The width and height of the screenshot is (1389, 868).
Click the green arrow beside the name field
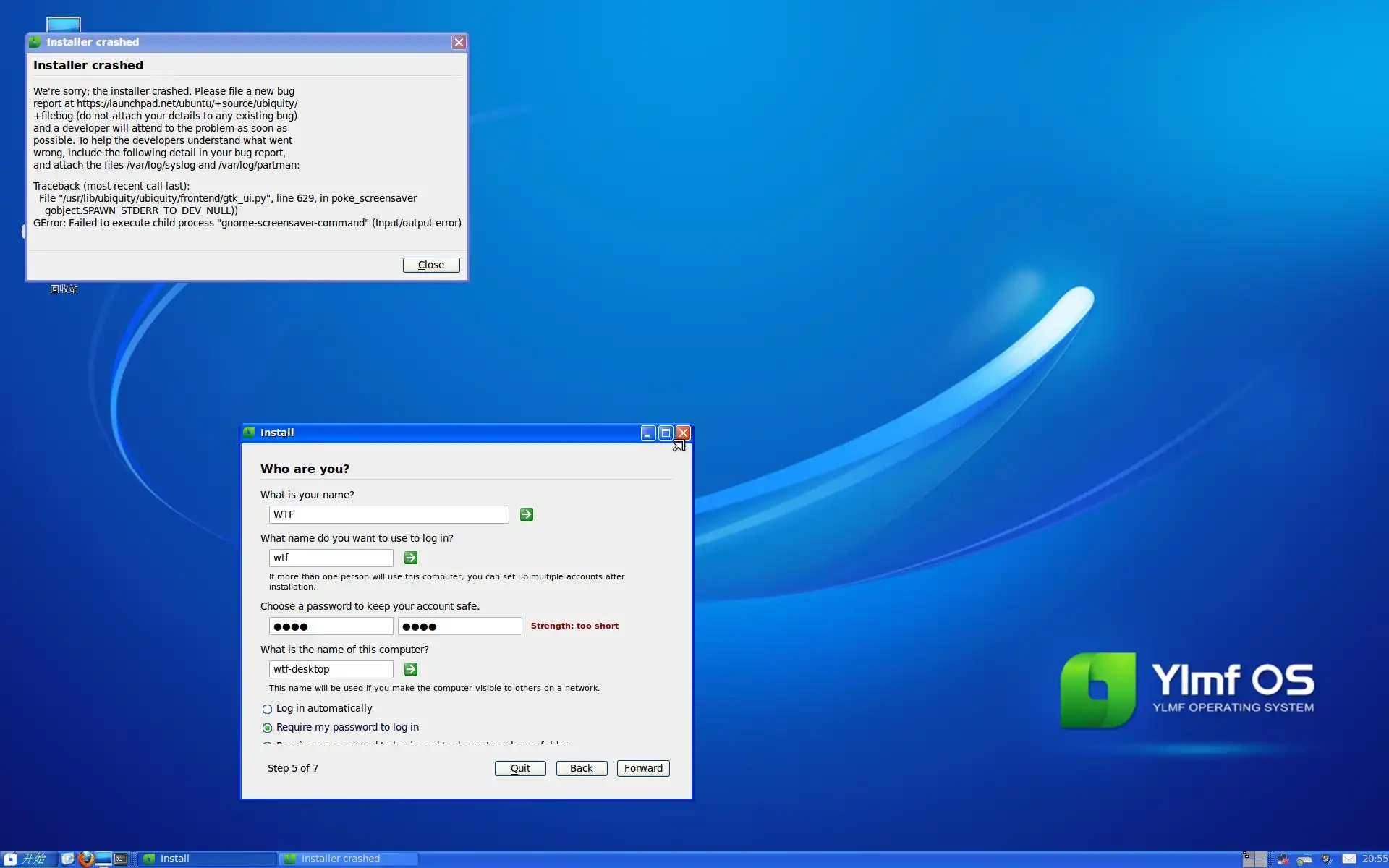point(527,514)
